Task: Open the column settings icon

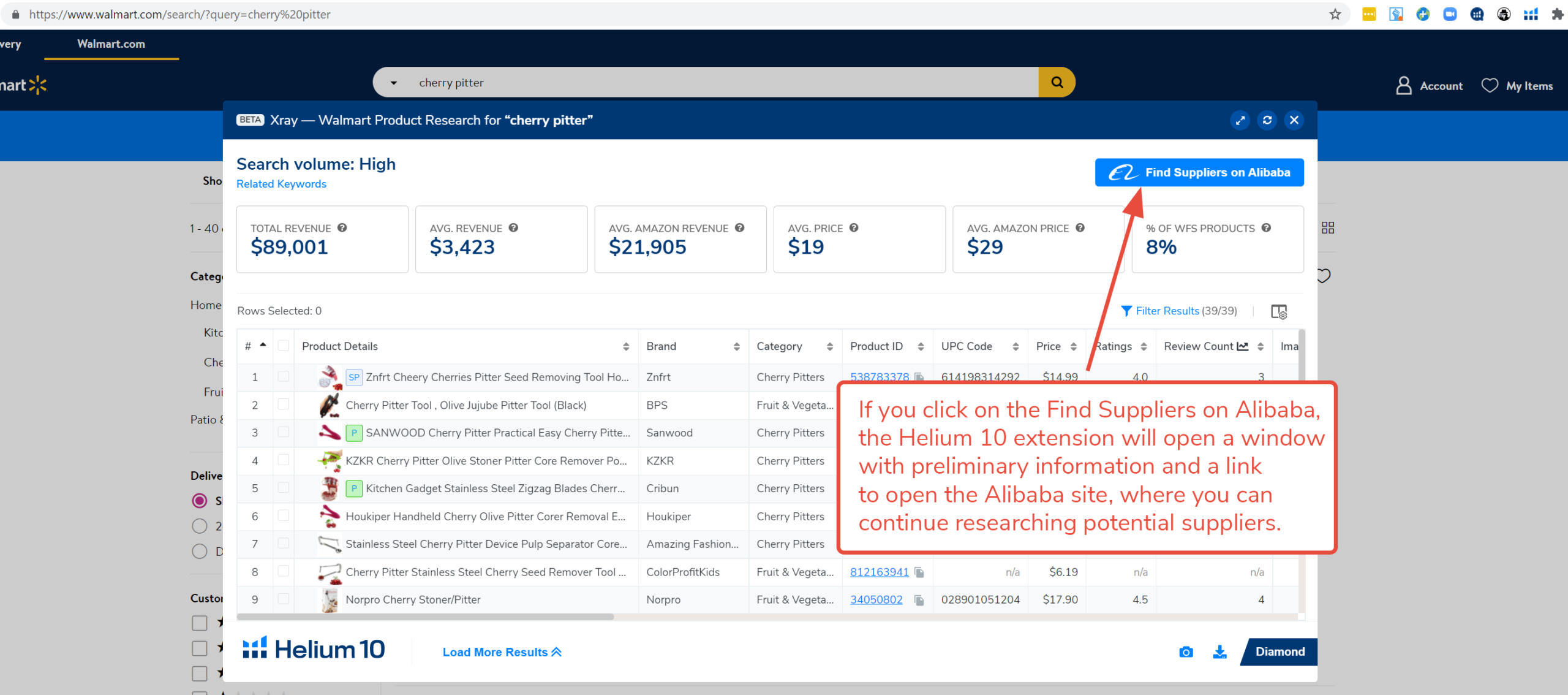Action: click(1279, 311)
